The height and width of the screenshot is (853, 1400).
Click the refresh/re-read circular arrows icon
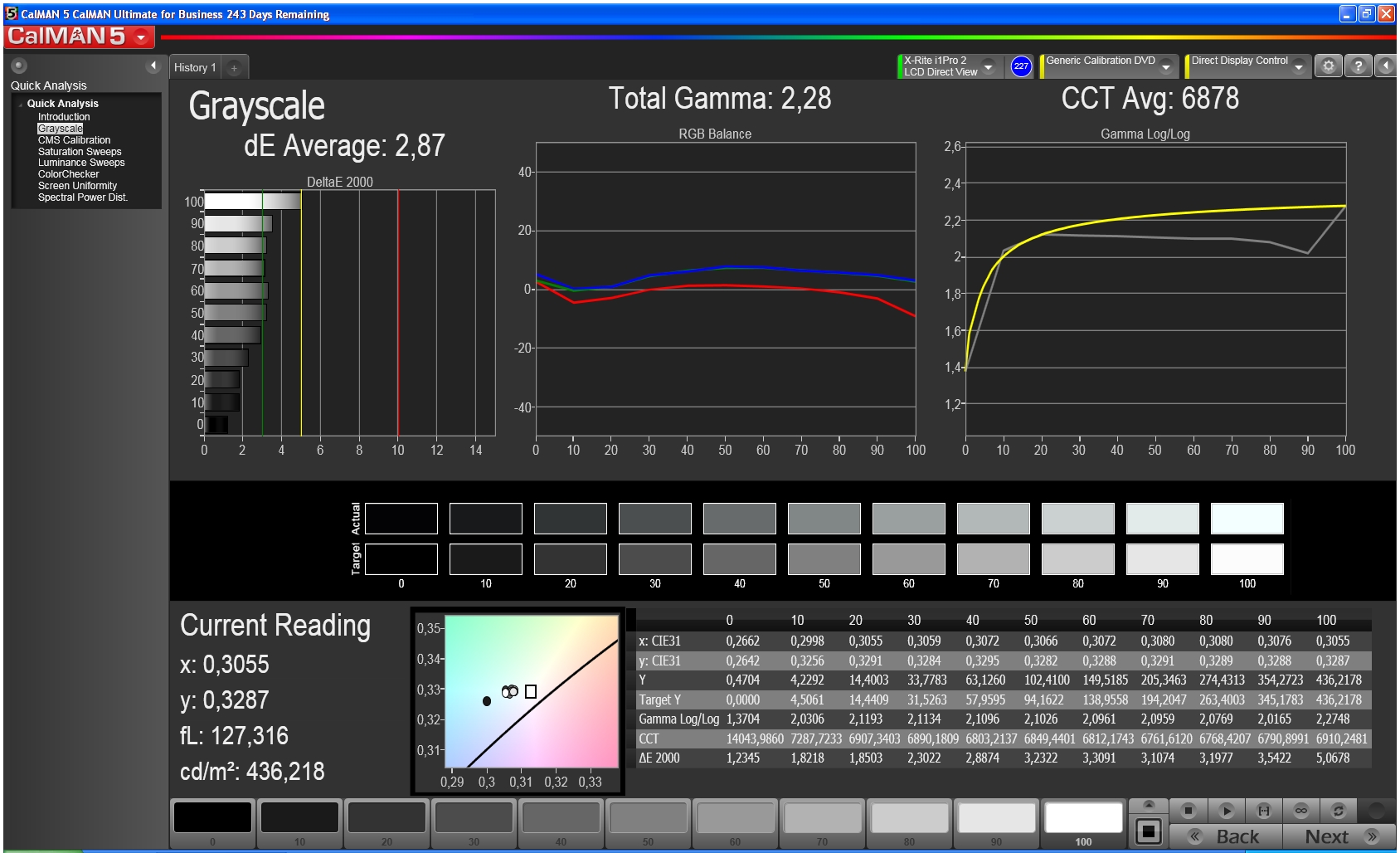pyautogui.click(x=1338, y=811)
